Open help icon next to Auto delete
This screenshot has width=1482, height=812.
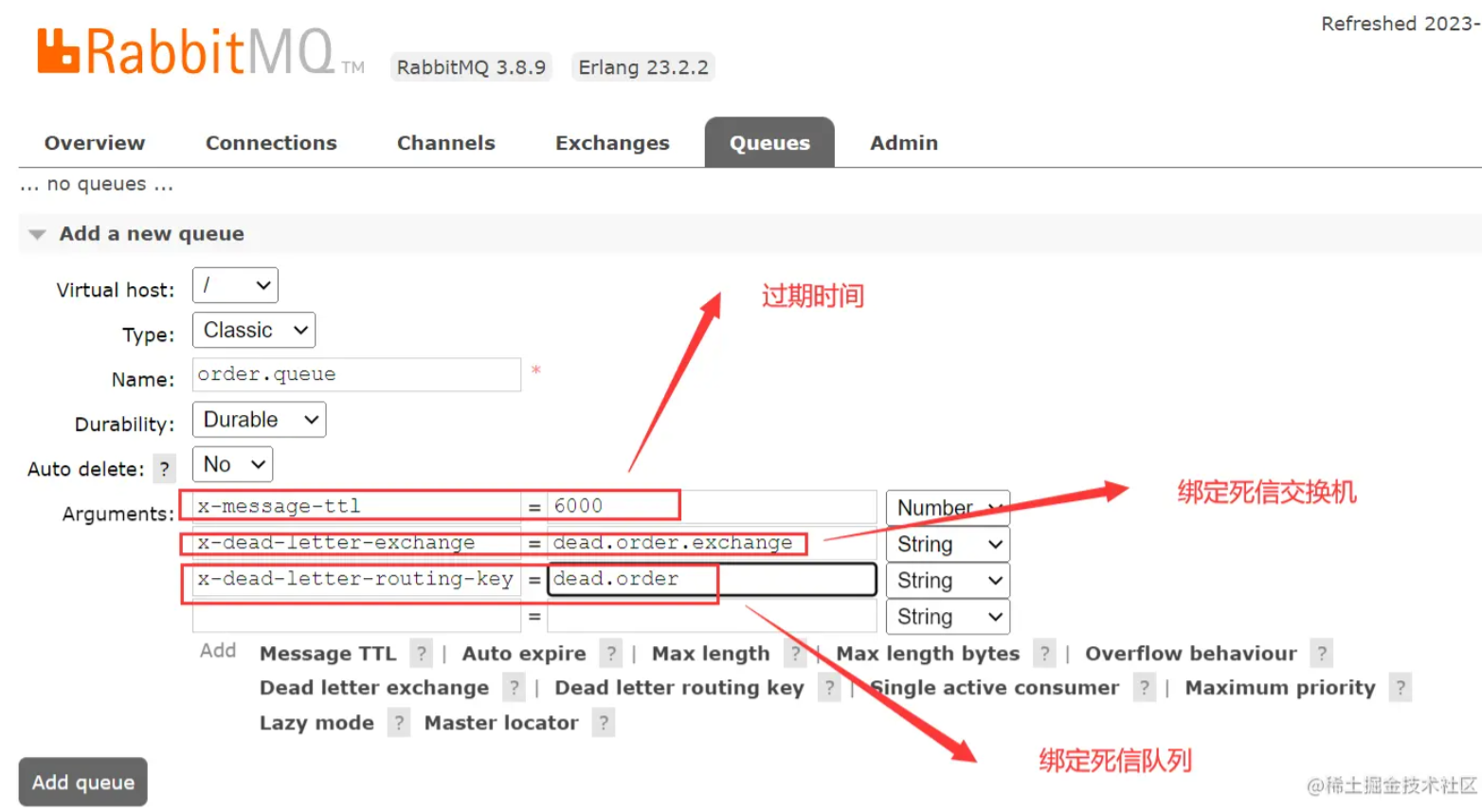pyautogui.click(x=165, y=469)
